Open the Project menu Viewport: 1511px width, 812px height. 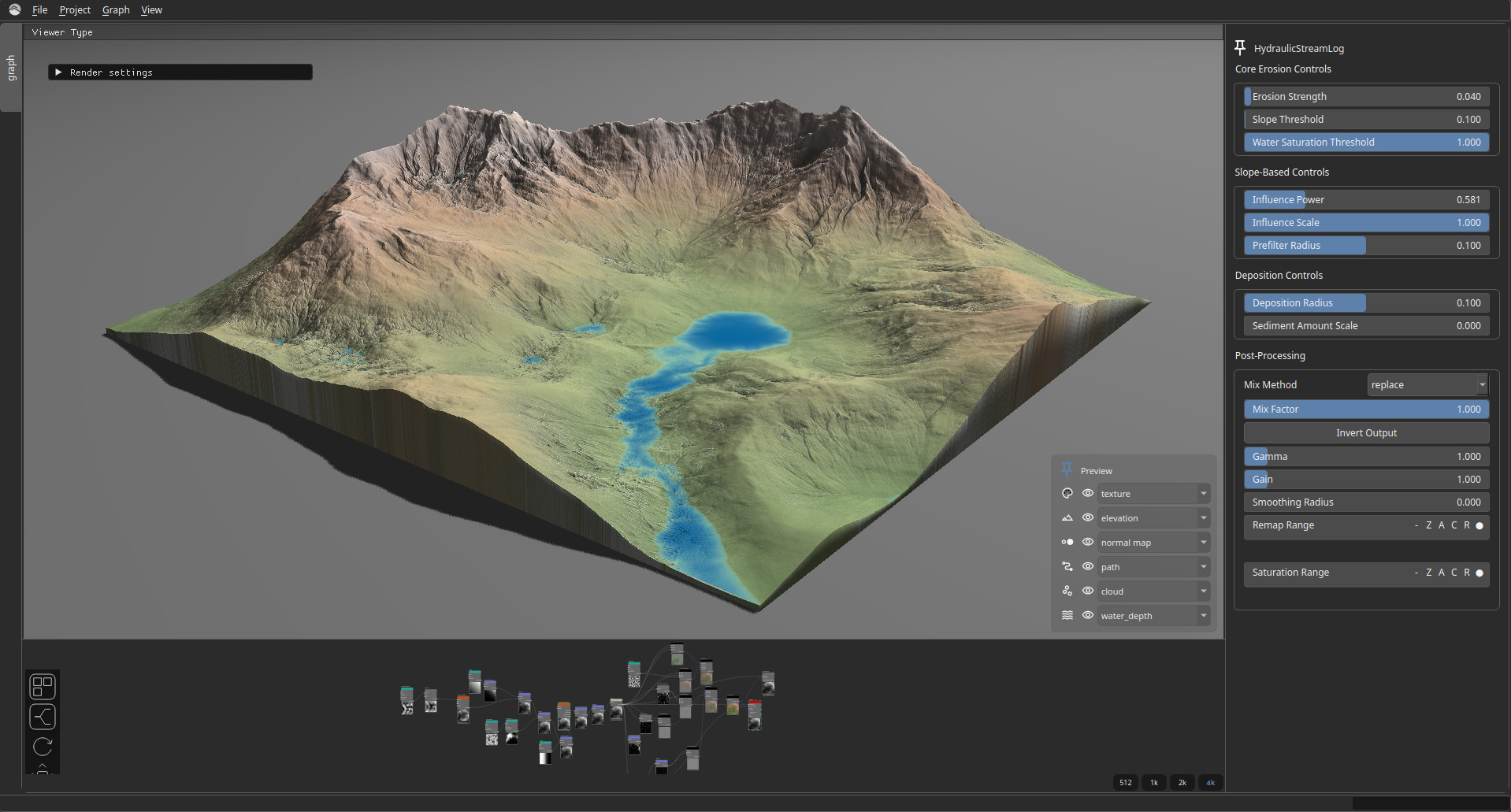click(x=75, y=10)
